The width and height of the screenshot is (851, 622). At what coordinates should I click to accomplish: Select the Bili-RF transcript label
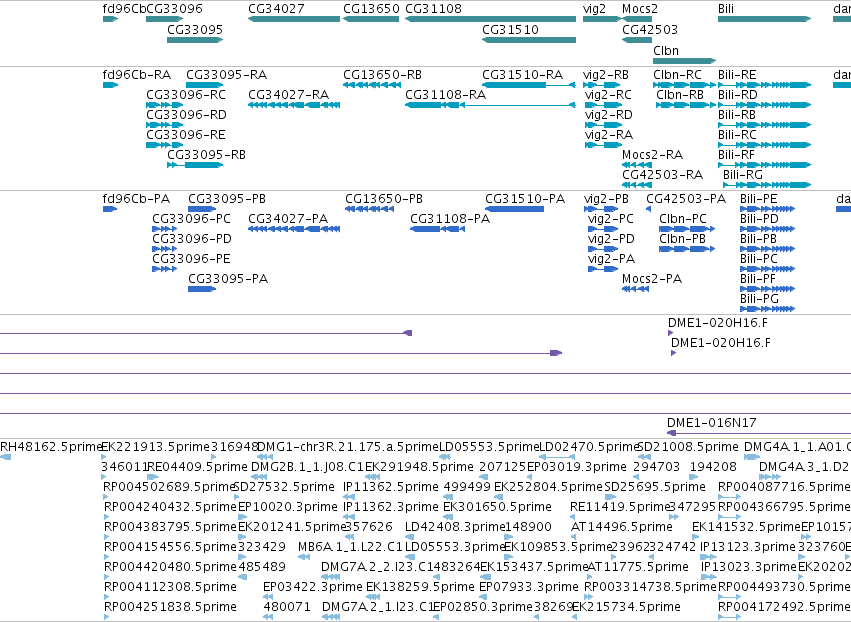tap(736, 155)
